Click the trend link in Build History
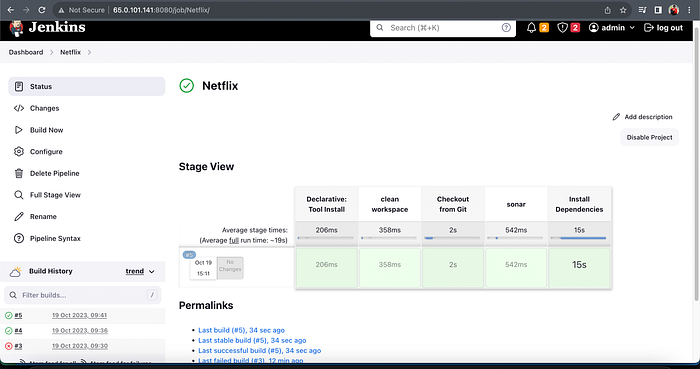Viewport: 700px width, 369px height. [x=134, y=271]
